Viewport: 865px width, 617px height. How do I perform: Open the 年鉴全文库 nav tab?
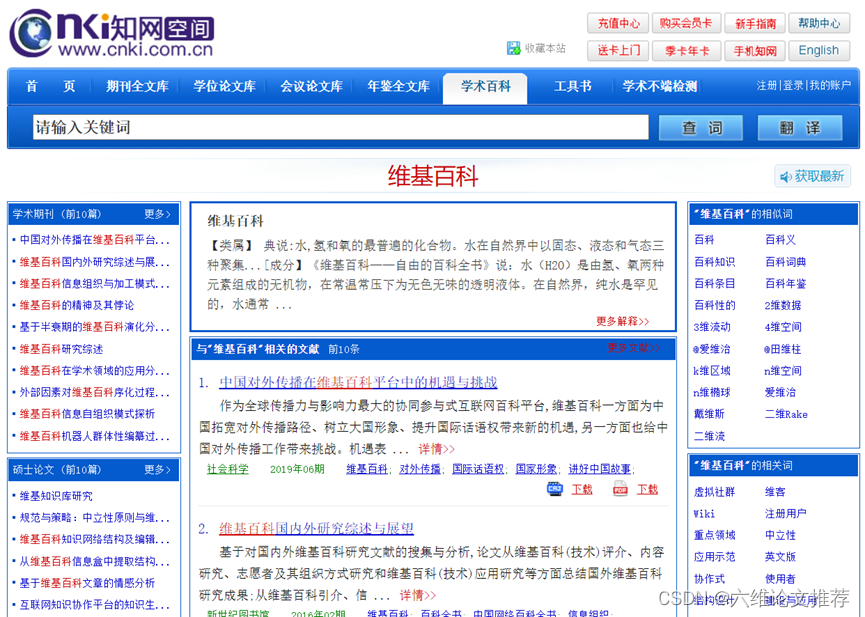(x=398, y=86)
